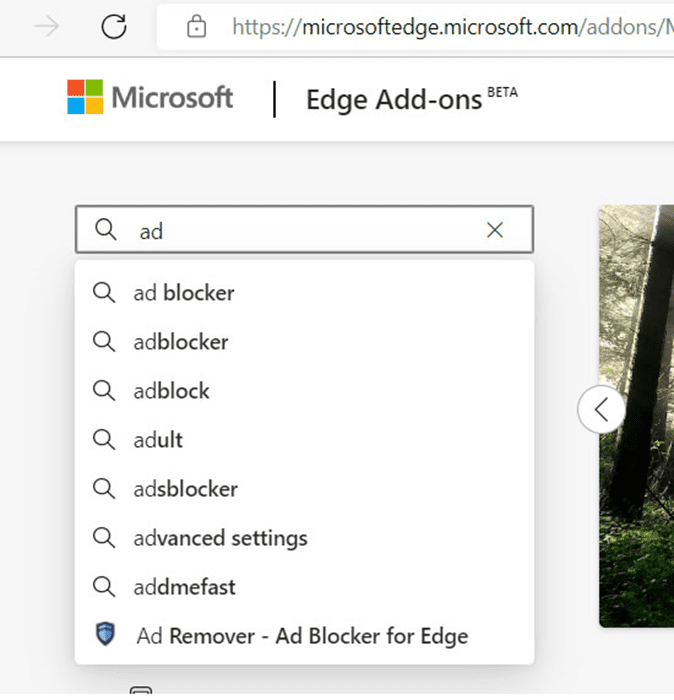Click the magnifier icon inside the search box
The image size is (674, 700).
pos(105,231)
